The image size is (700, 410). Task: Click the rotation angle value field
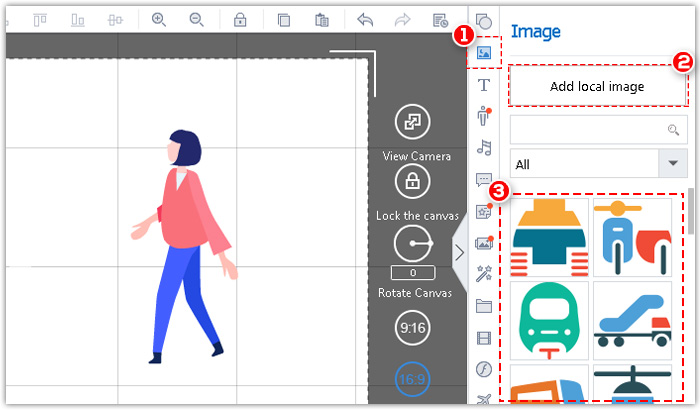[x=413, y=272]
